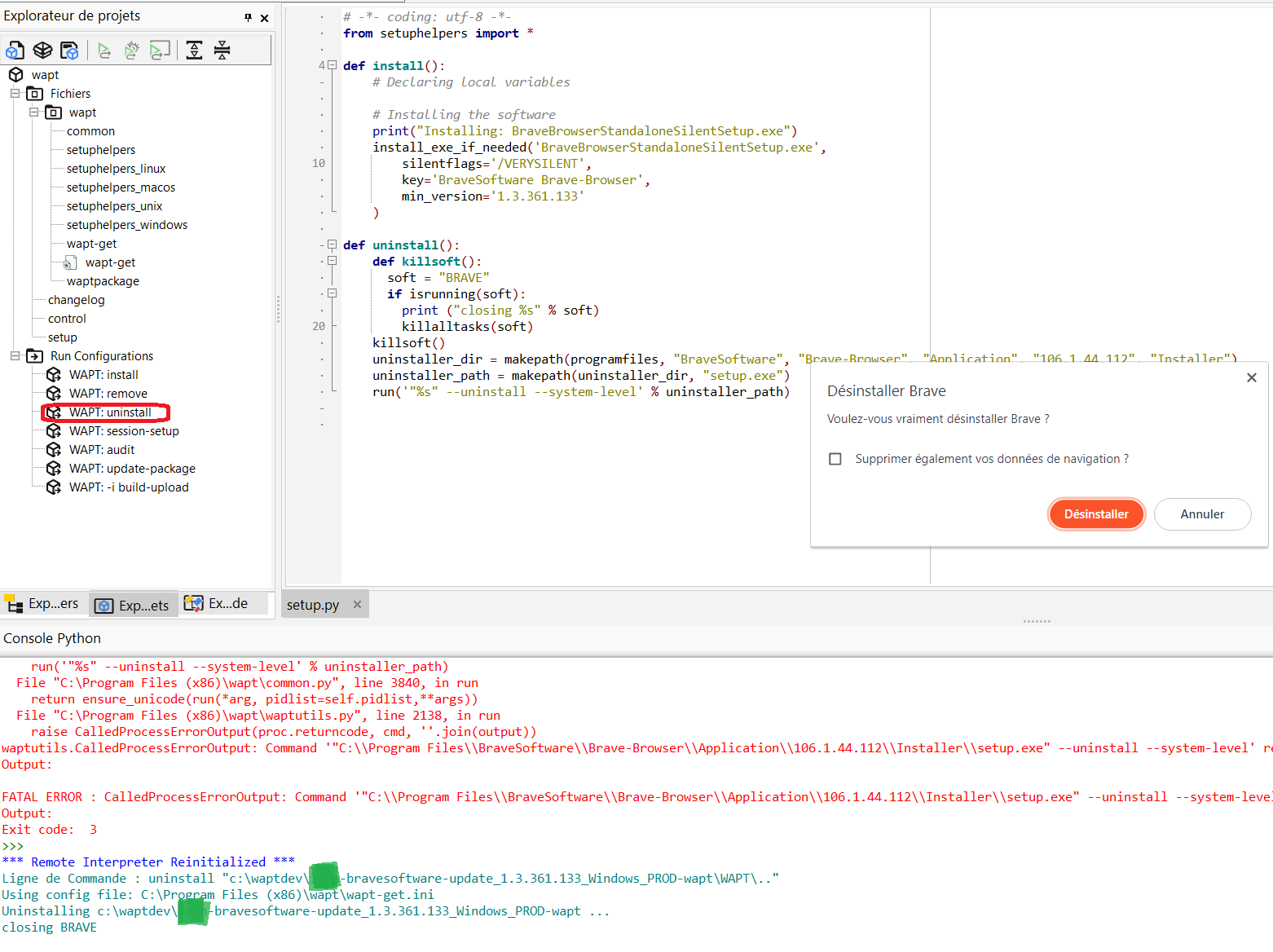
Task: Click 'closing BRAVE' line in console
Action: (x=49, y=928)
